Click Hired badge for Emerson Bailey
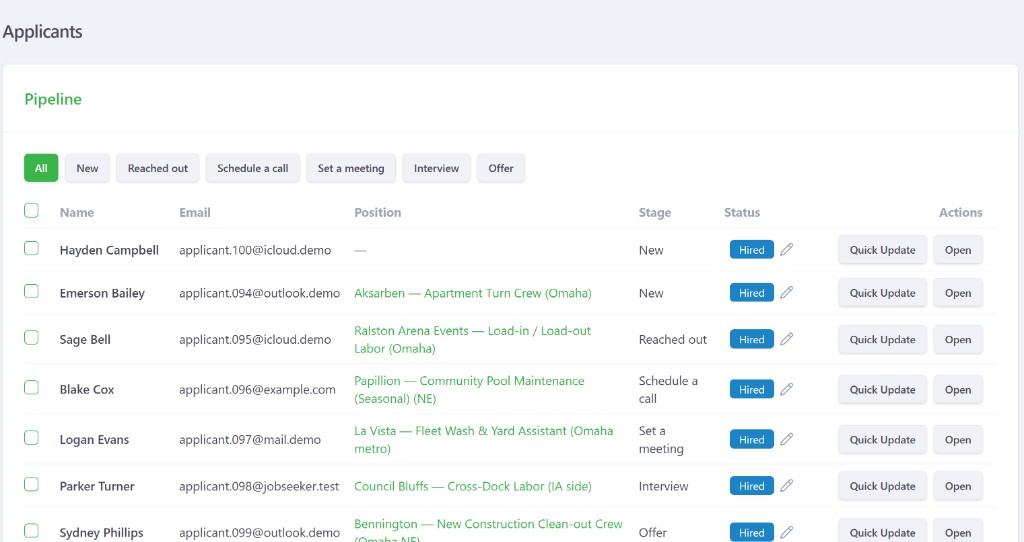 coord(752,293)
